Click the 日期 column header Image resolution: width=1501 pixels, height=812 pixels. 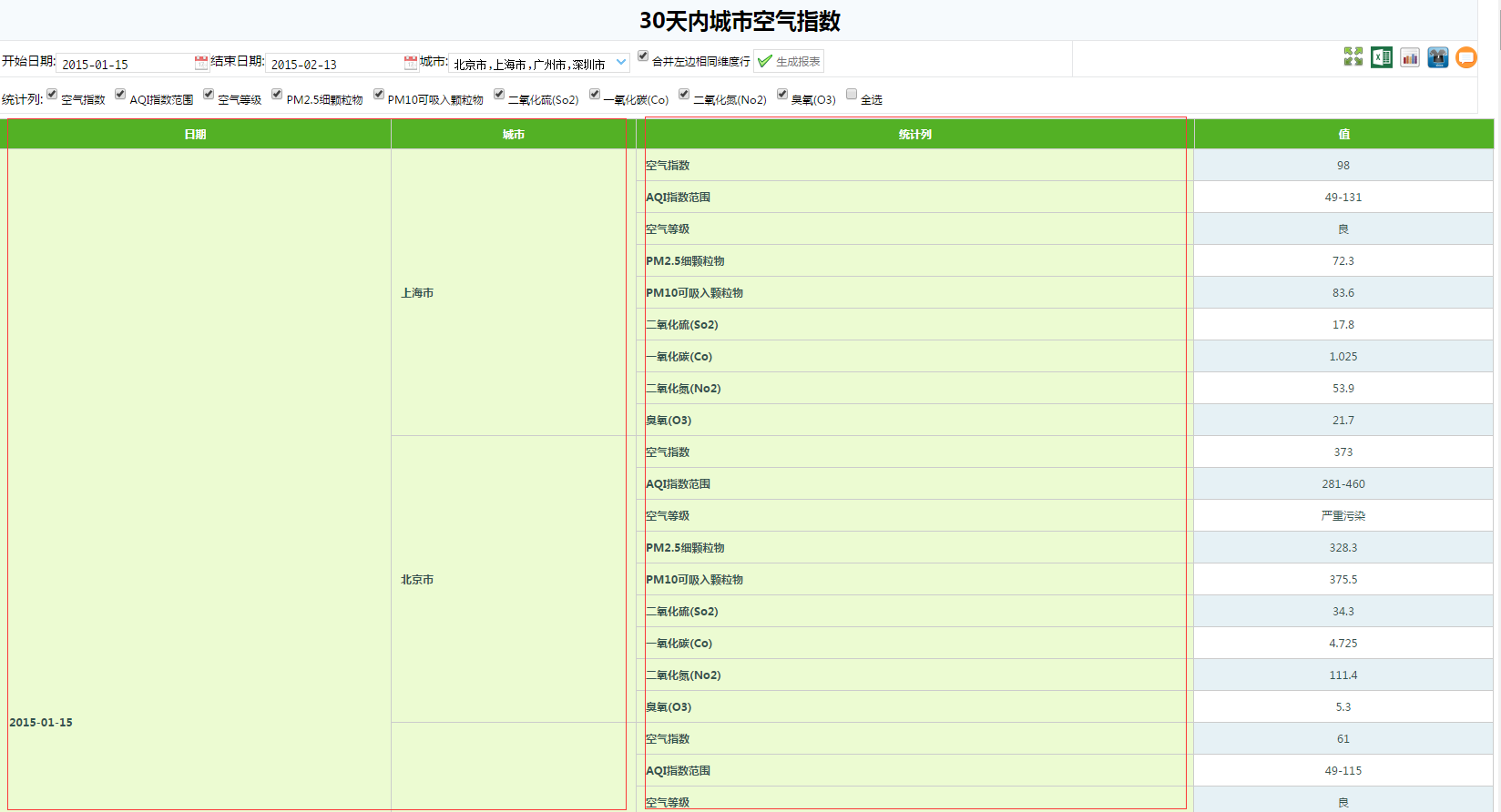pyautogui.click(x=196, y=134)
